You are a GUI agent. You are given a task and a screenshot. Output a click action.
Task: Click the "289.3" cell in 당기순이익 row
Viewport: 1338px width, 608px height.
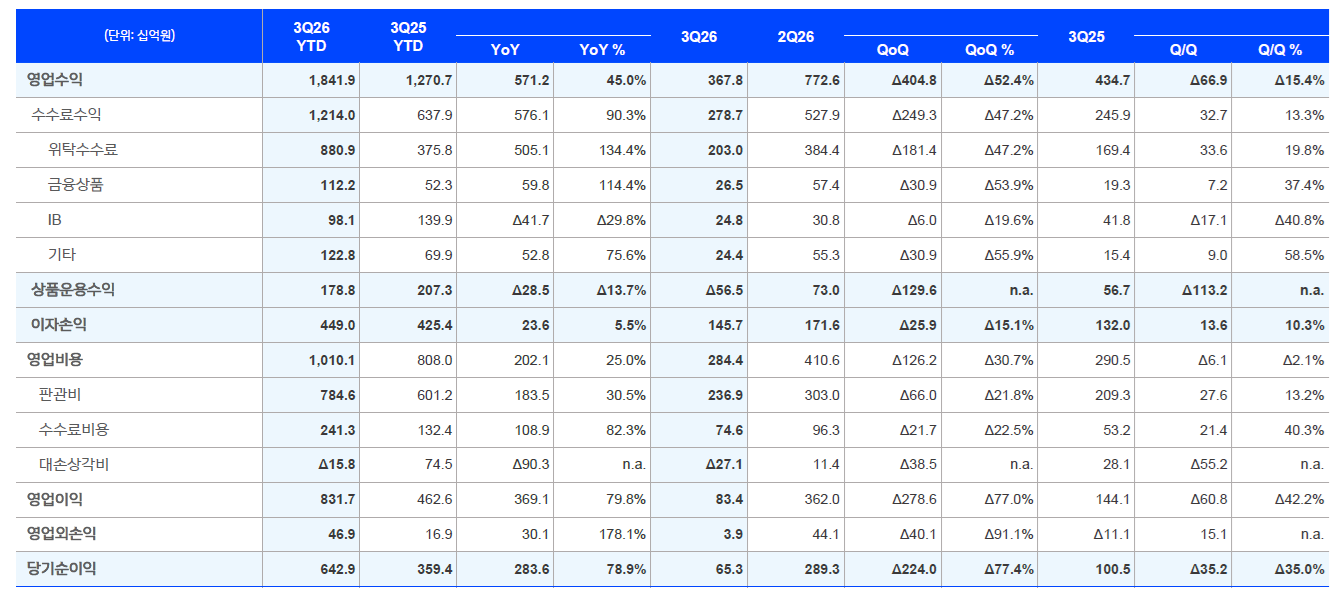point(822,569)
